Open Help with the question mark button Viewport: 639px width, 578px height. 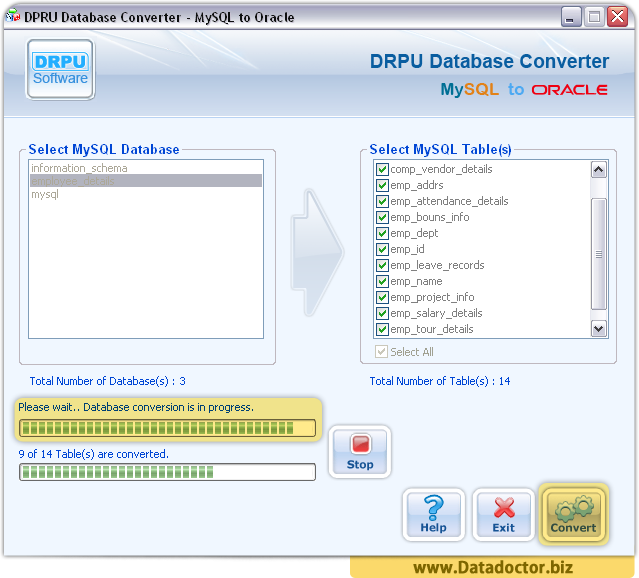click(x=434, y=514)
